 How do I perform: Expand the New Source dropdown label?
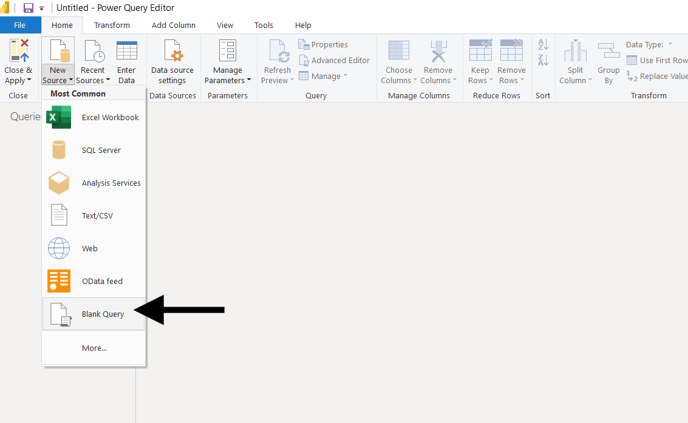coord(57,75)
